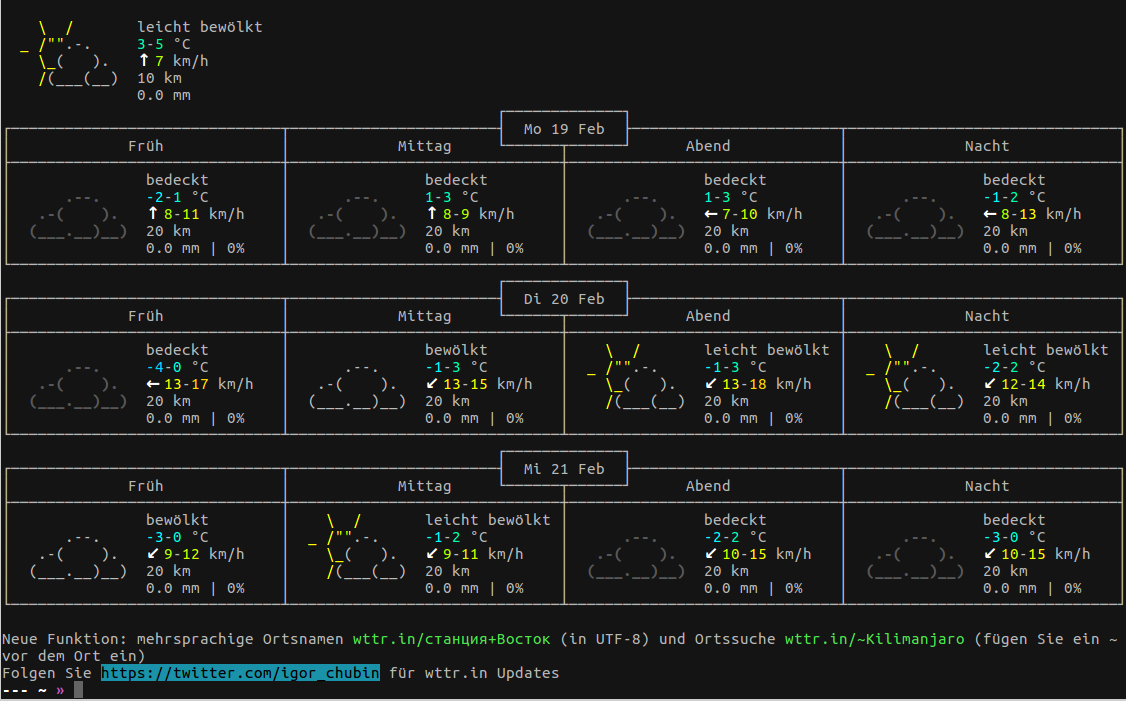Image resolution: width=1126 pixels, height=701 pixels.
Task: Click the 20 km visibility on Di Abend
Action: point(726,401)
